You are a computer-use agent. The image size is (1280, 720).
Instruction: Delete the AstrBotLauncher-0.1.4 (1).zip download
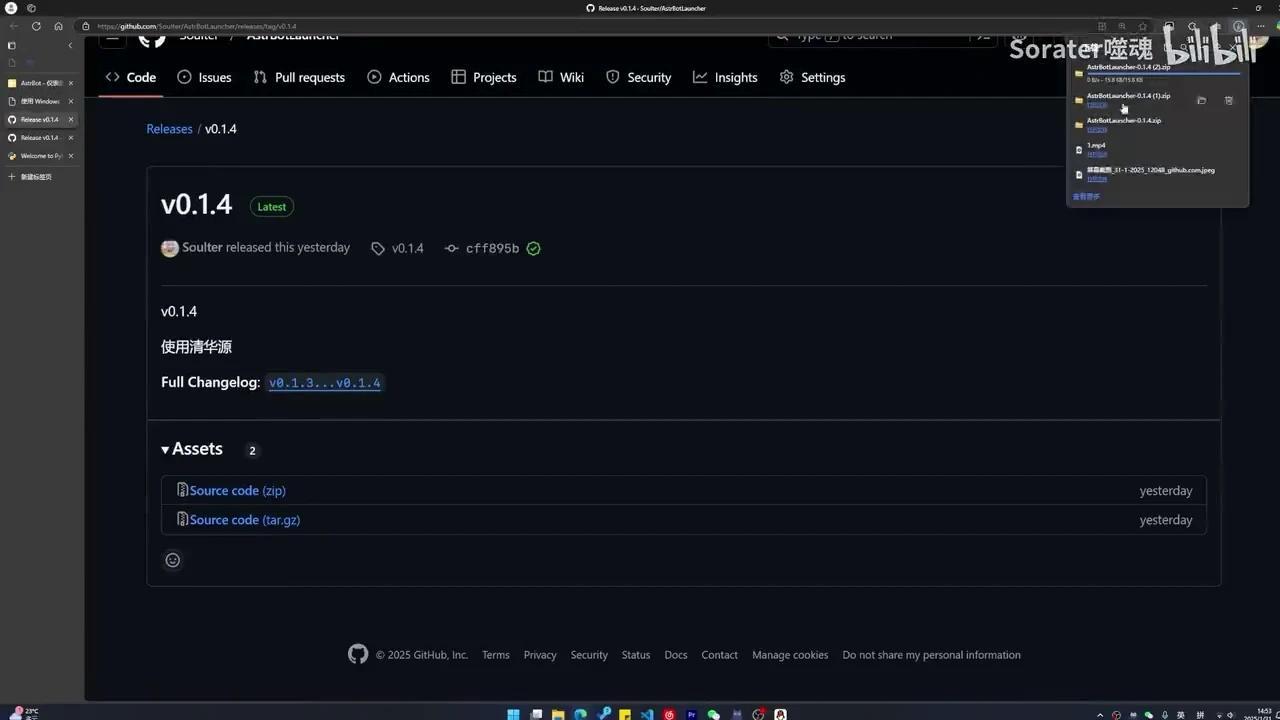[1229, 100]
